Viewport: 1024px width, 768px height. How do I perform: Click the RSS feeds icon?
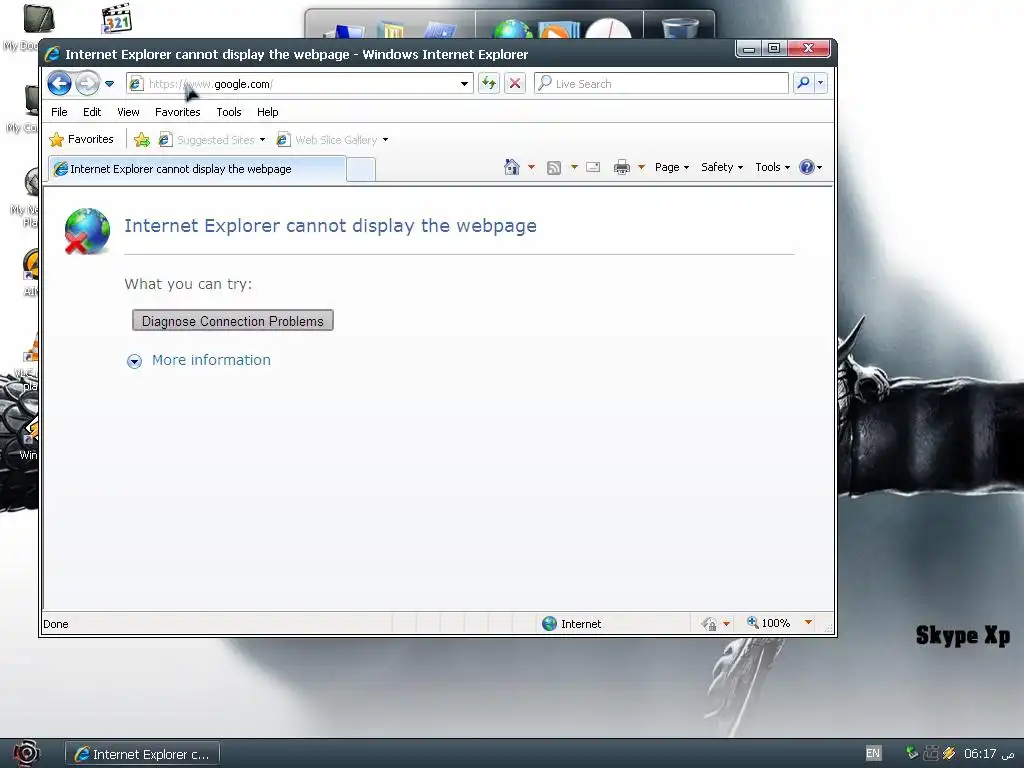554,167
